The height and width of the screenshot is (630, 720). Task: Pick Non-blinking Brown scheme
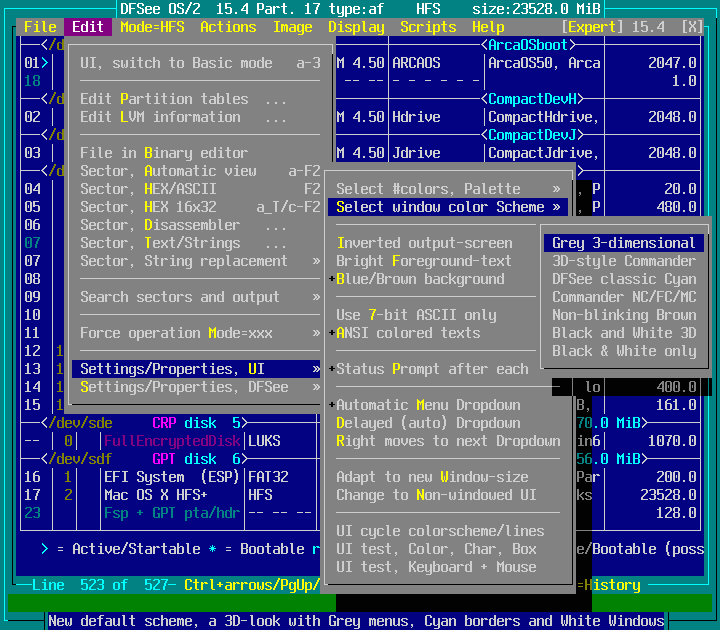point(624,315)
